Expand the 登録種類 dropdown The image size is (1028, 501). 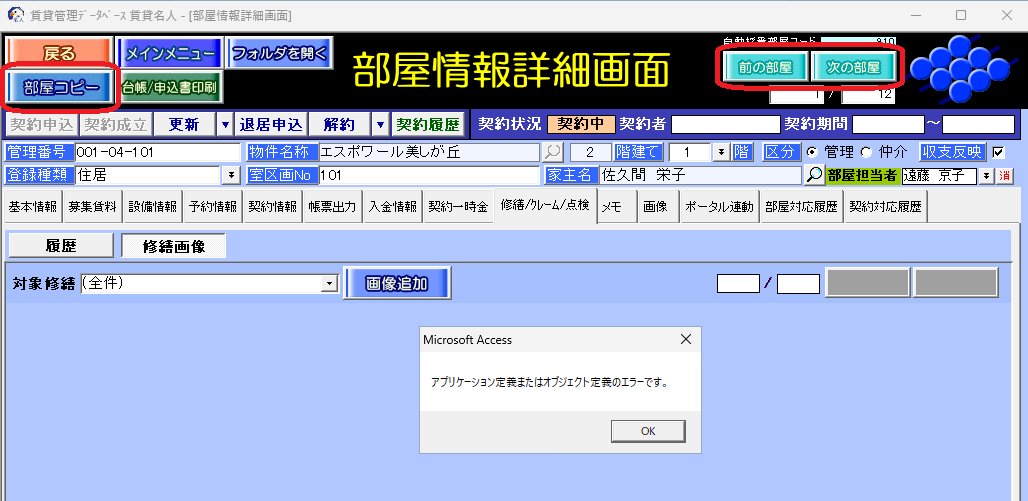(x=232, y=175)
